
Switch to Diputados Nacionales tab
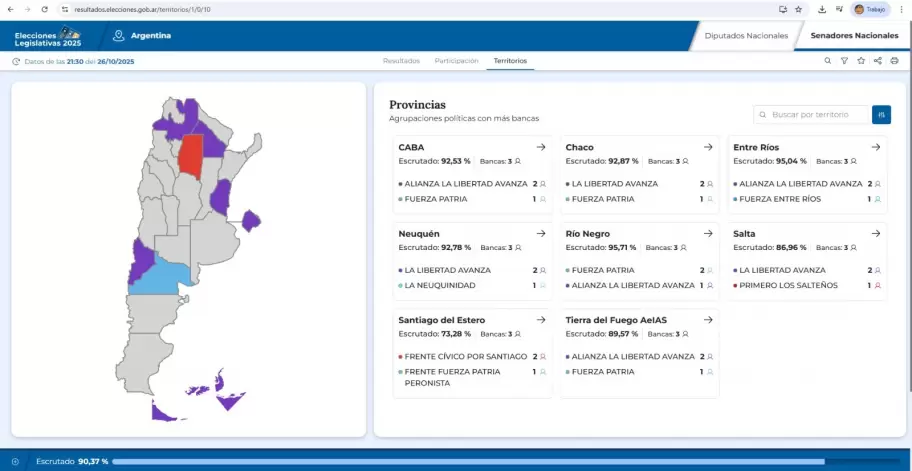tap(746, 36)
